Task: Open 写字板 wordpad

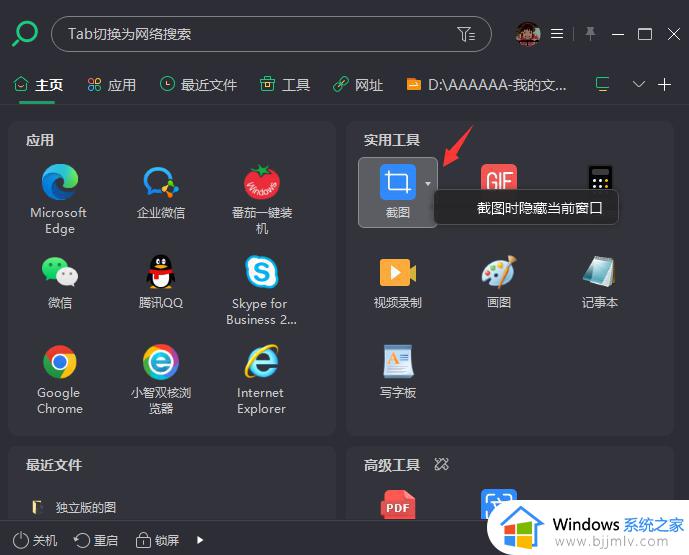Action: [x=397, y=373]
